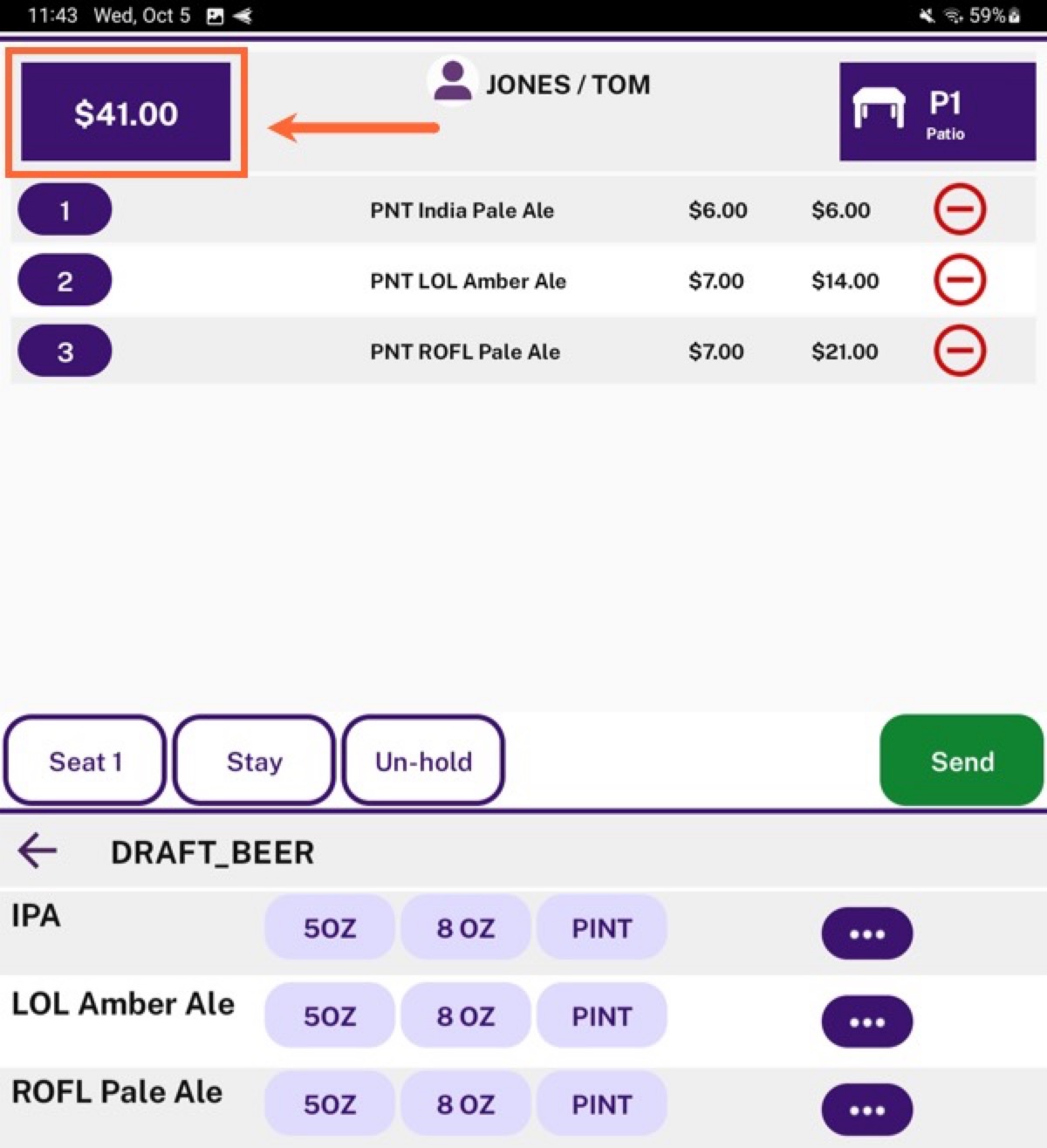The height and width of the screenshot is (1148, 1047).
Task: Send the order
Action: point(961,761)
